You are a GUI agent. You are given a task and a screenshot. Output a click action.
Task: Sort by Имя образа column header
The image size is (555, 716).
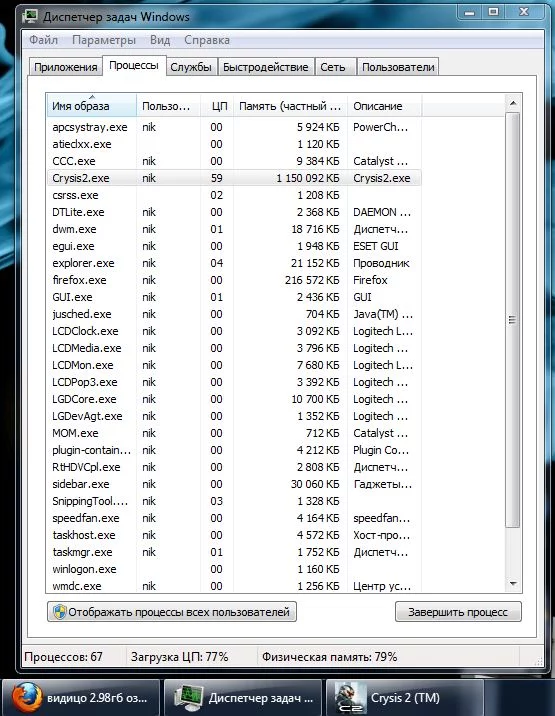[91, 106]
